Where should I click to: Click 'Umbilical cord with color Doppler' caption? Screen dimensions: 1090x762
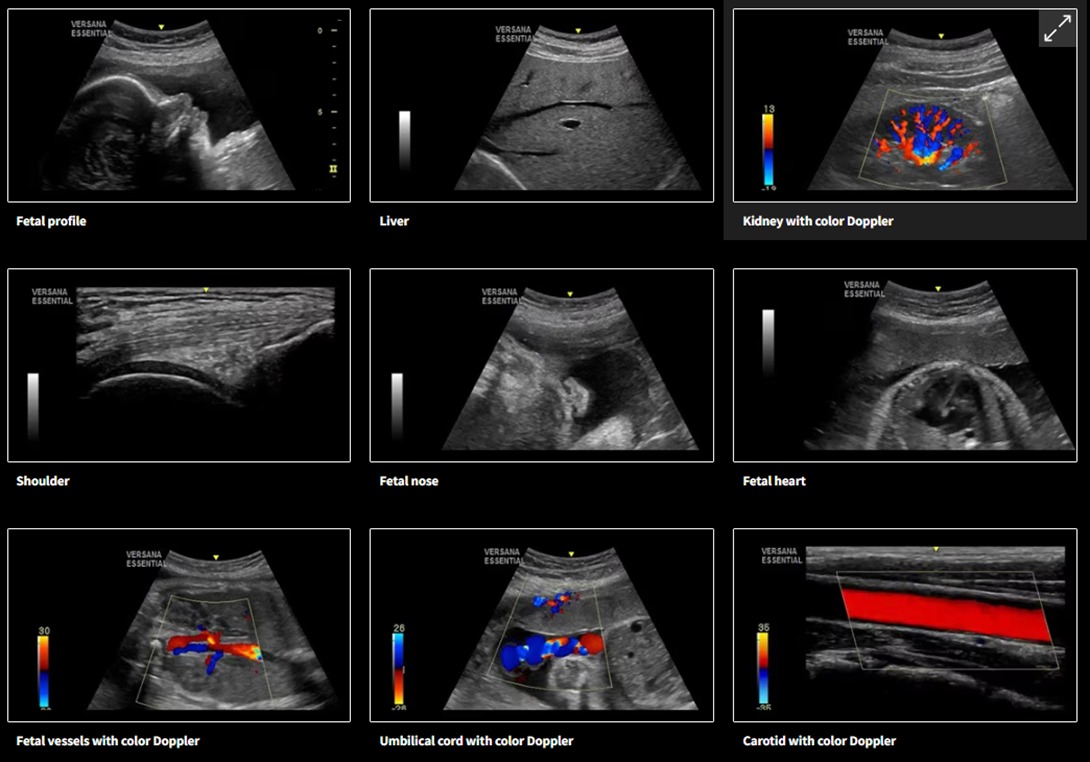tap(476, 741)
